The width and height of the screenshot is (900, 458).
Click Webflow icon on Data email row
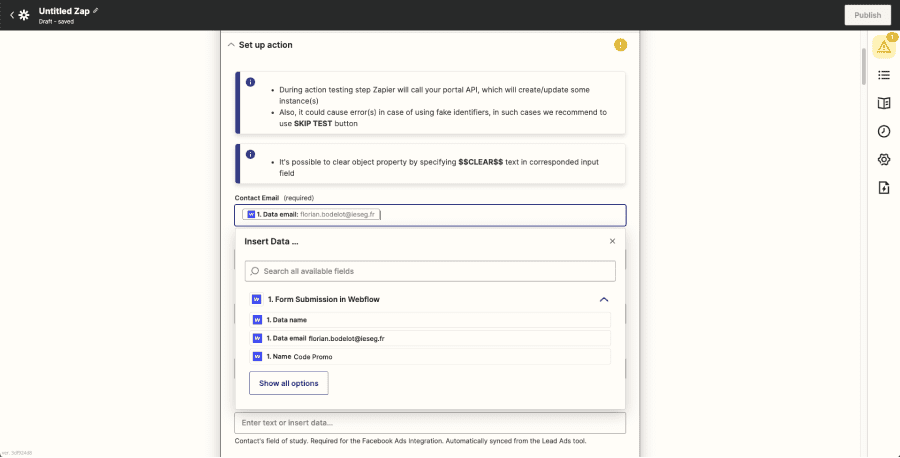[257, 338]
